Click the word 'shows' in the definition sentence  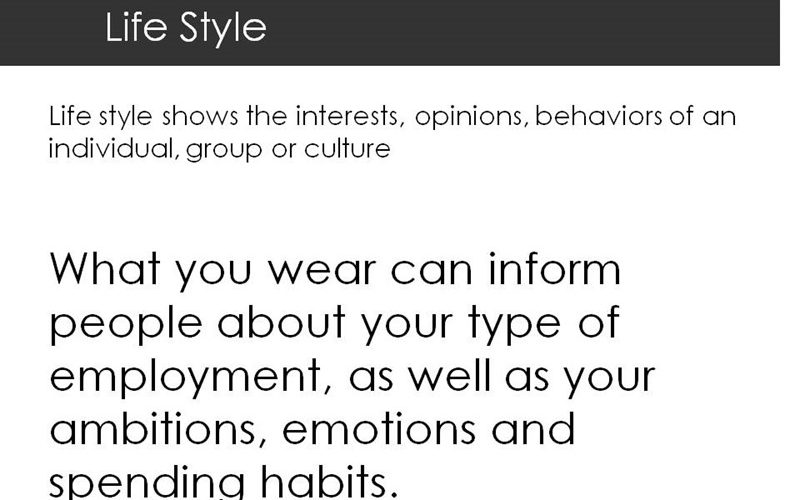tap(200, 116)
